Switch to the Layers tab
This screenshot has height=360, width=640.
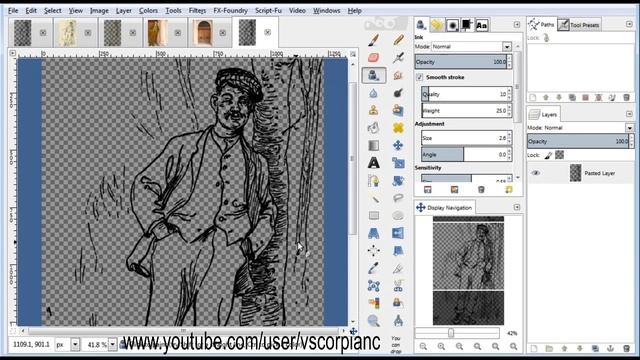point(544,114)
